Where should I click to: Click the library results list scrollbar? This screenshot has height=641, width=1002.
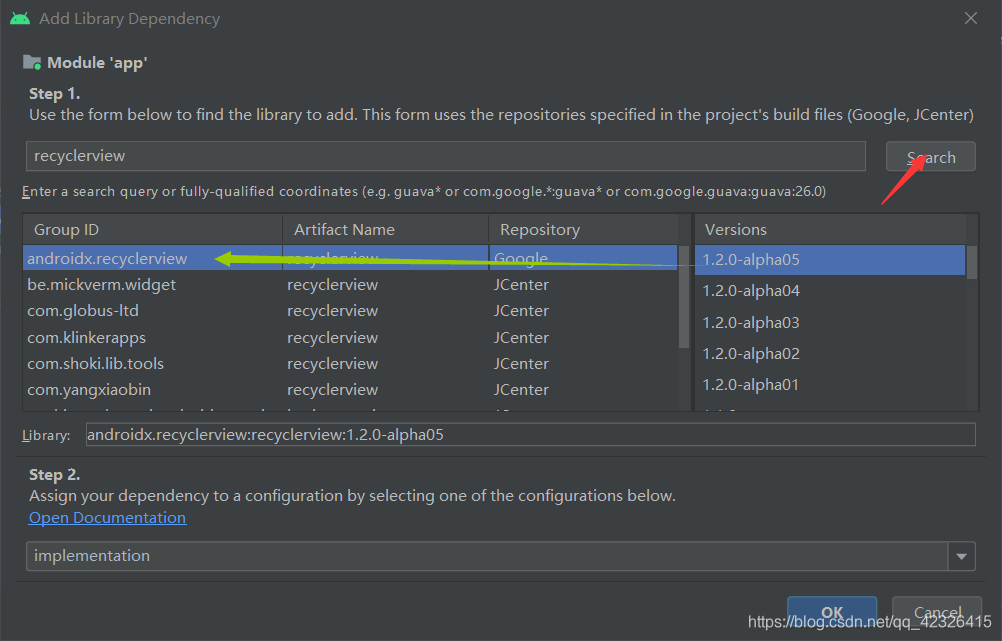[x=684, y=297]
